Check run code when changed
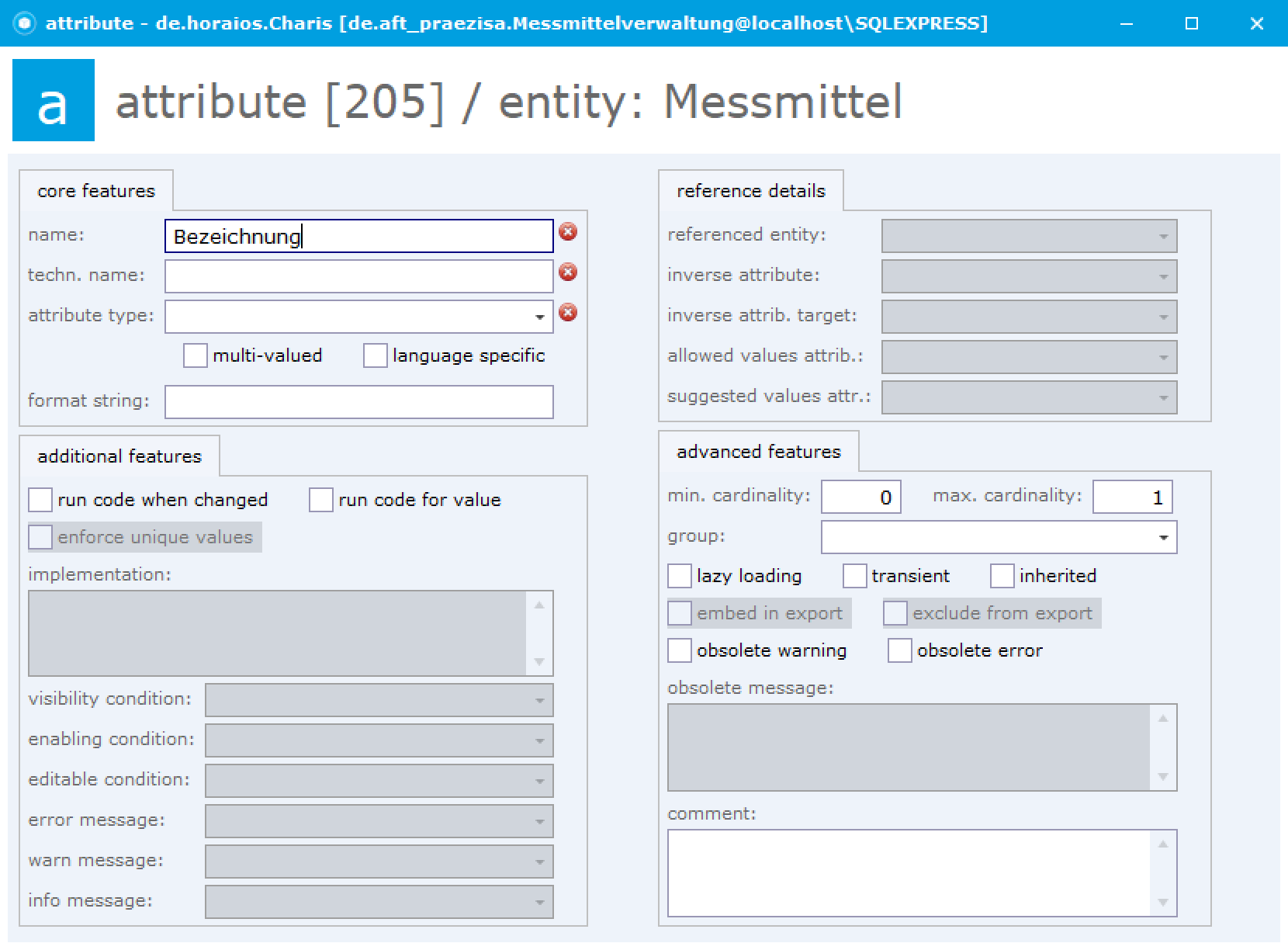The image size is (1288, 950). 40,500
